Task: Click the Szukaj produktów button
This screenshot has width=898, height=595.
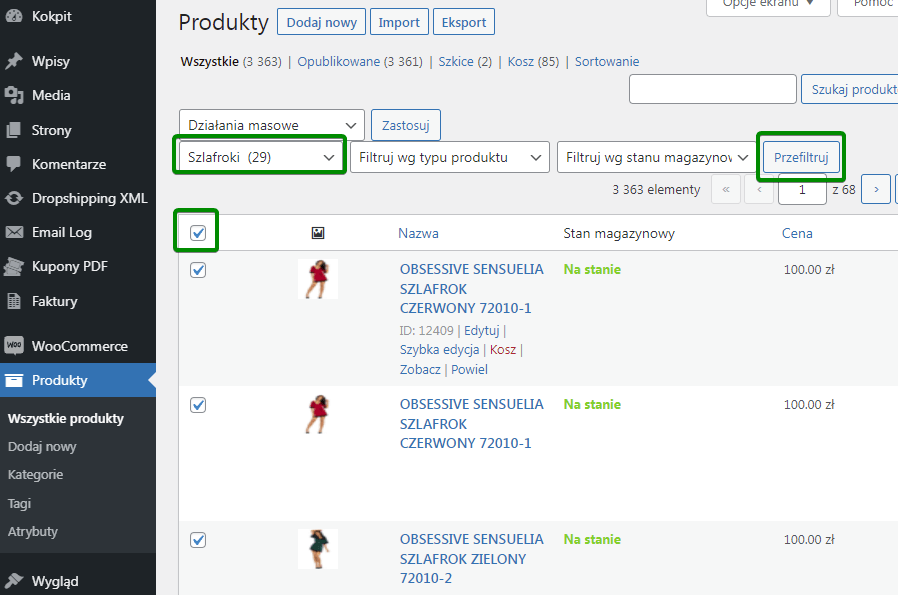Action: (x=850, y=89)
